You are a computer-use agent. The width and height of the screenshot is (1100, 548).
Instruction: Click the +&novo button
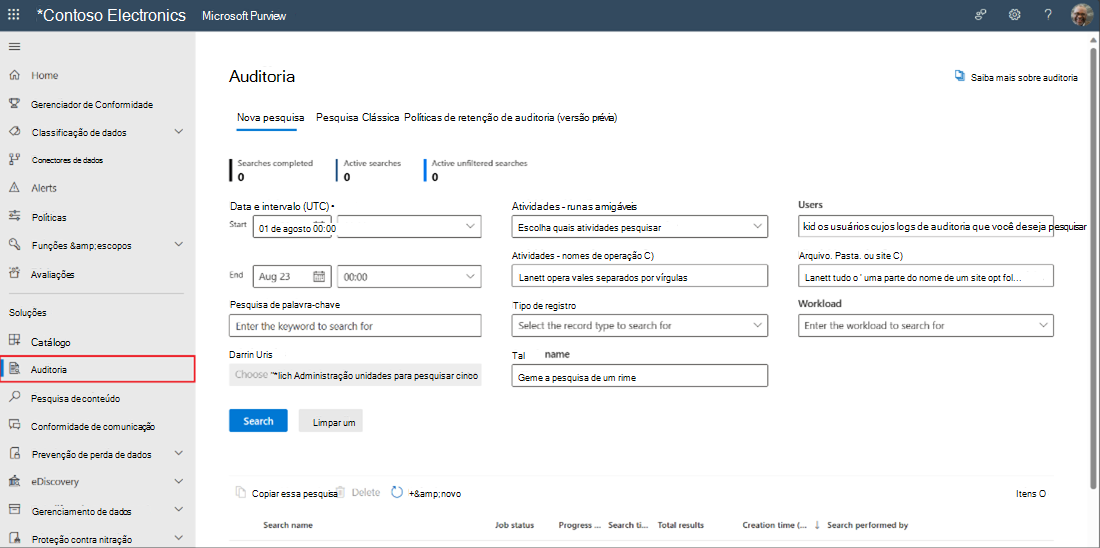[435, 493]
